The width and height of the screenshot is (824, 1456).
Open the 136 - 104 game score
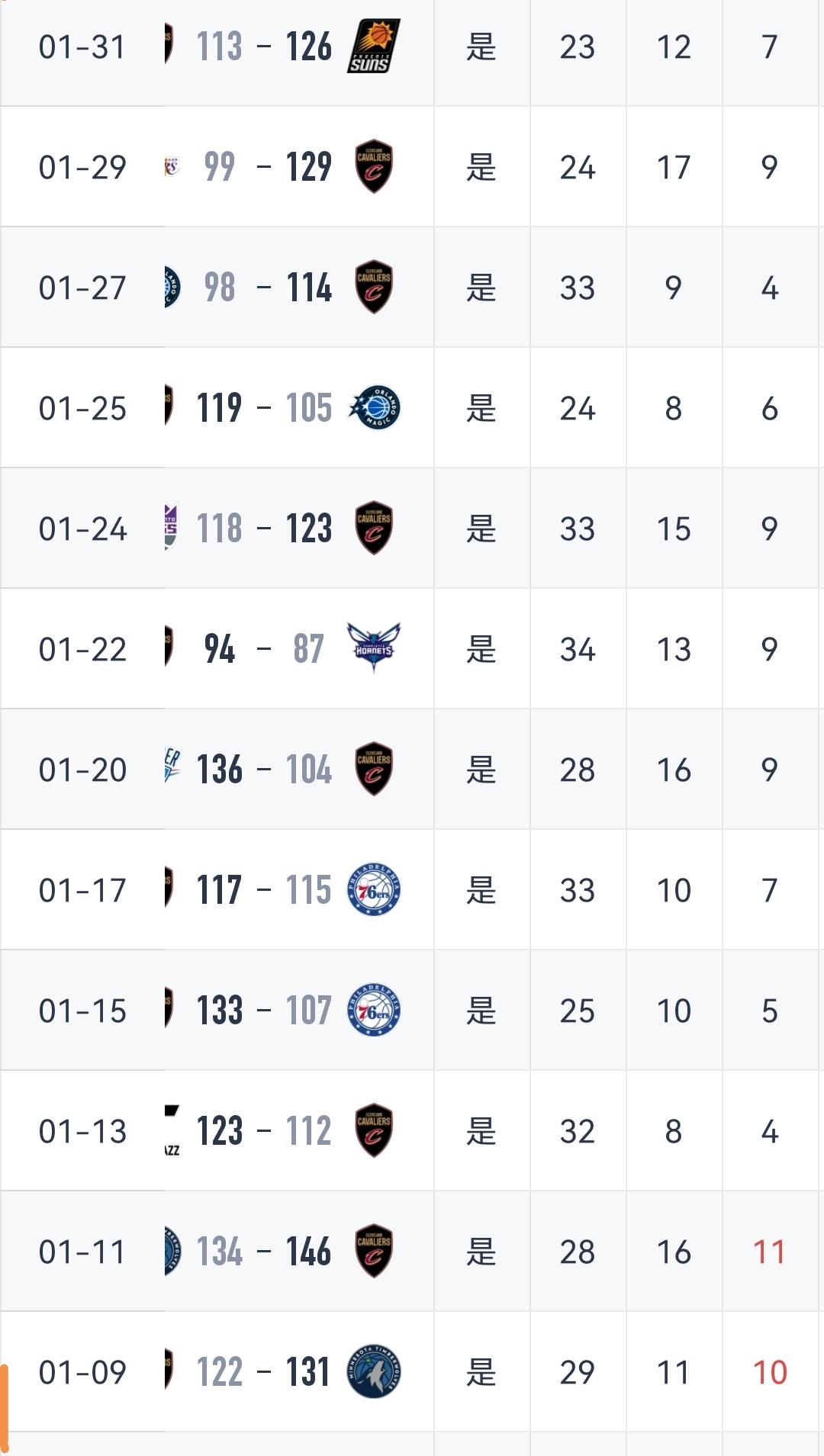pyautogui.click(x=264, y=770)
